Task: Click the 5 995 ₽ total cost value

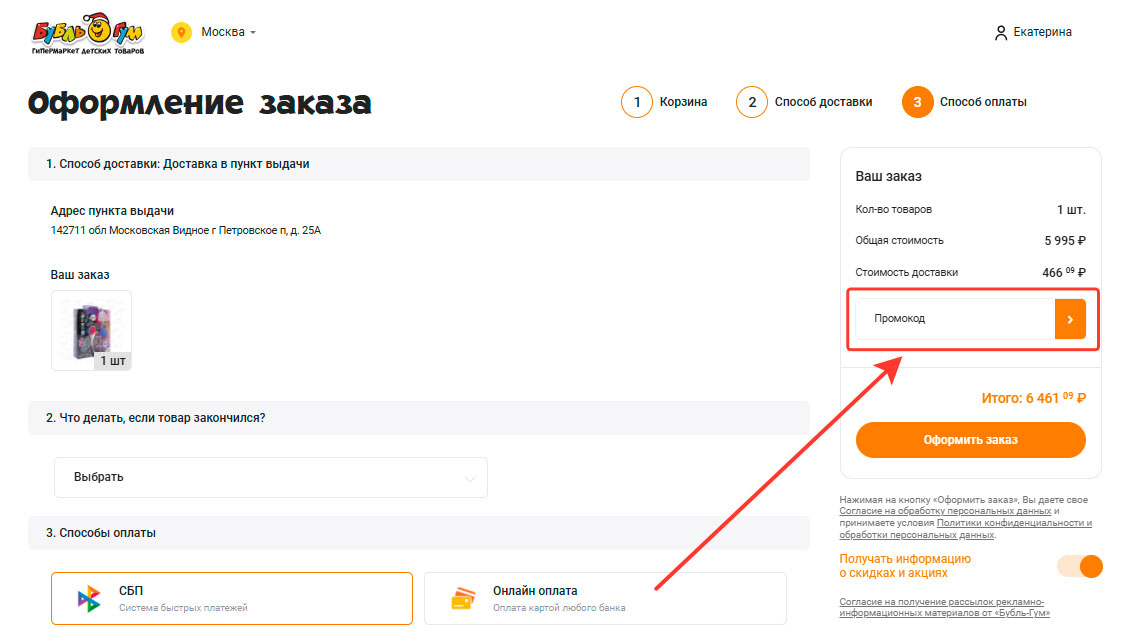Action: [1065, 240]
